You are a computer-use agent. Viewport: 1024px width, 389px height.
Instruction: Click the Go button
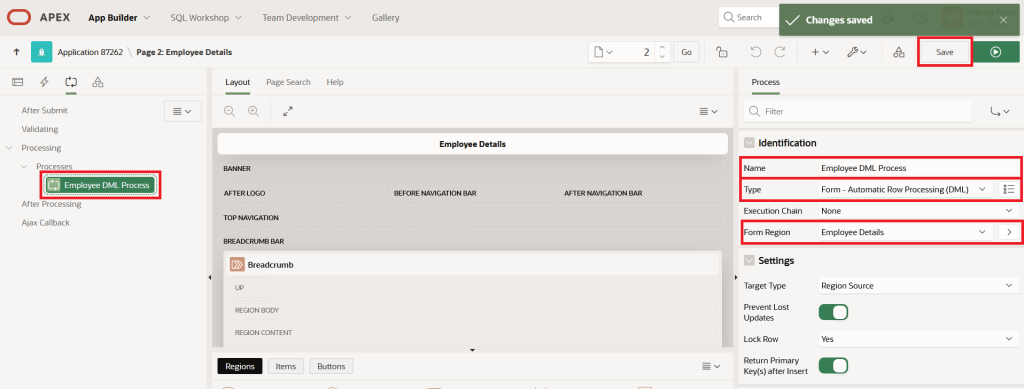(x=686, y=52)
